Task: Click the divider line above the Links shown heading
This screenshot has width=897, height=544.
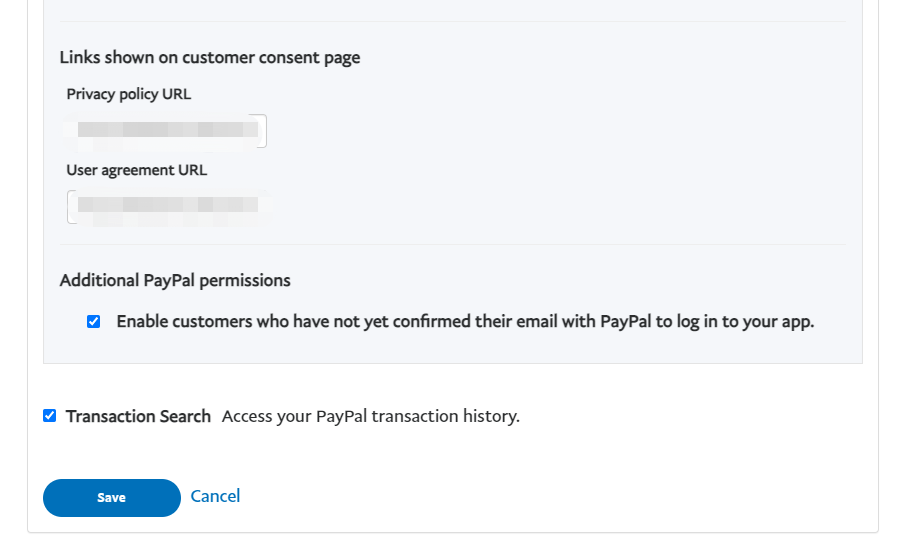Action: (452, 21)
